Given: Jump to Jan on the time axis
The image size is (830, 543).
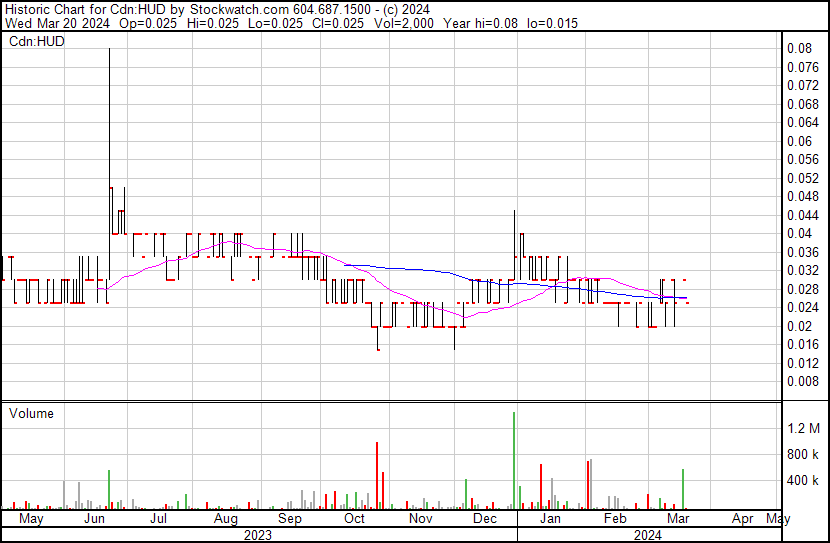Looking at the screenshot, I should point(550,520).
